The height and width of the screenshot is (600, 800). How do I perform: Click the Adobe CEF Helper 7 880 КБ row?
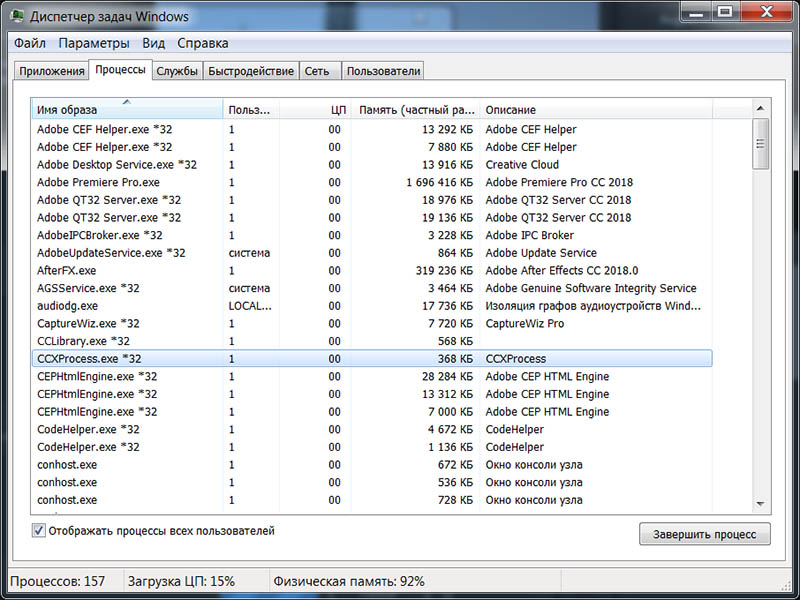(x=372, y=147)
